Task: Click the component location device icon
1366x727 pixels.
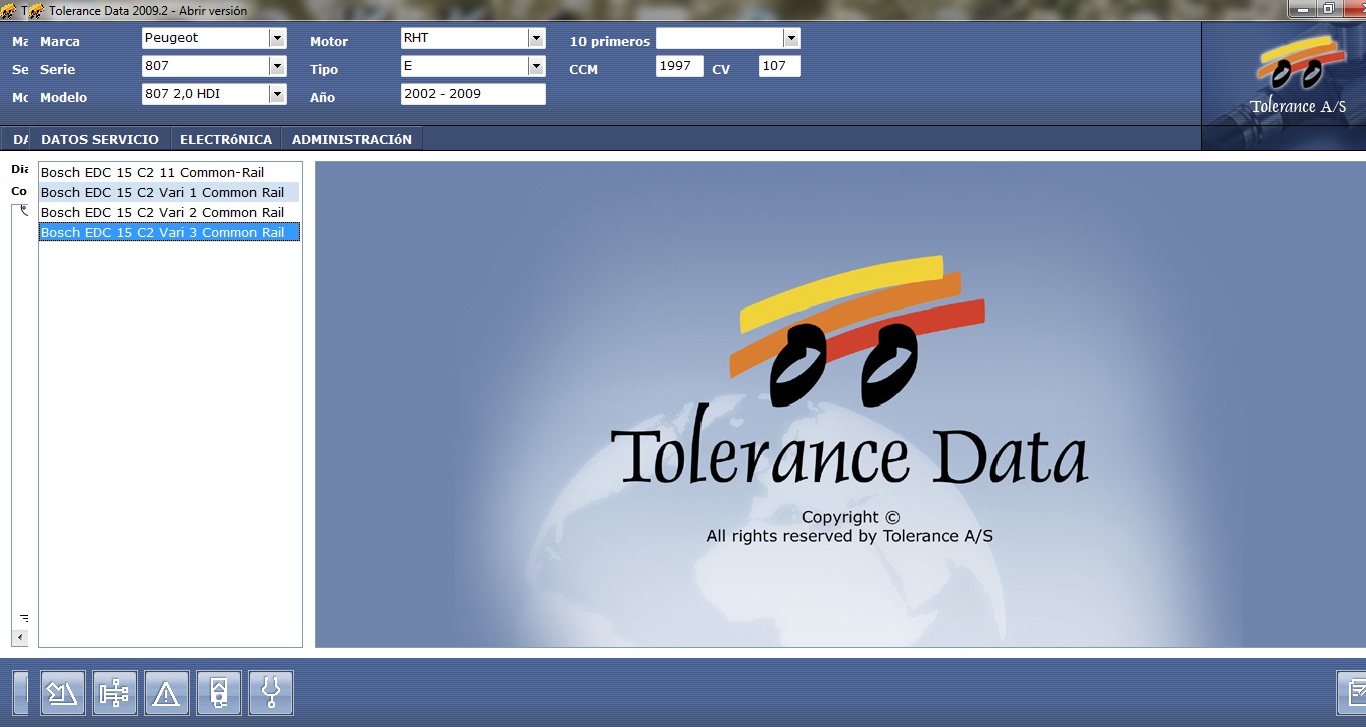Action: pyautogui.click(x=218, y=693)
